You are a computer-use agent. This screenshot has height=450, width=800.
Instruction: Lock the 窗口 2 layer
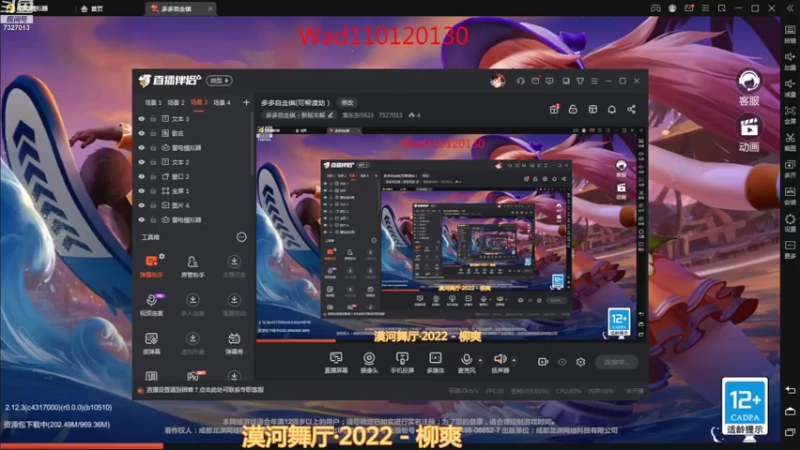(x=153, y=176)
